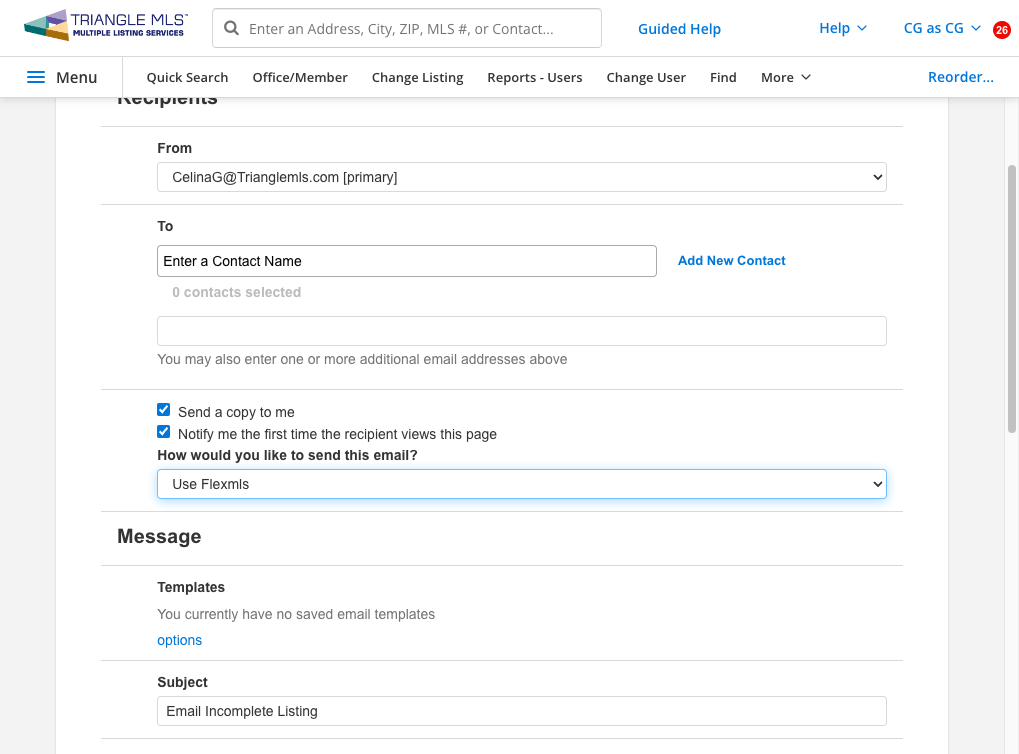Click the Subject field with Email Incomplete Listing

click(522, 711)
